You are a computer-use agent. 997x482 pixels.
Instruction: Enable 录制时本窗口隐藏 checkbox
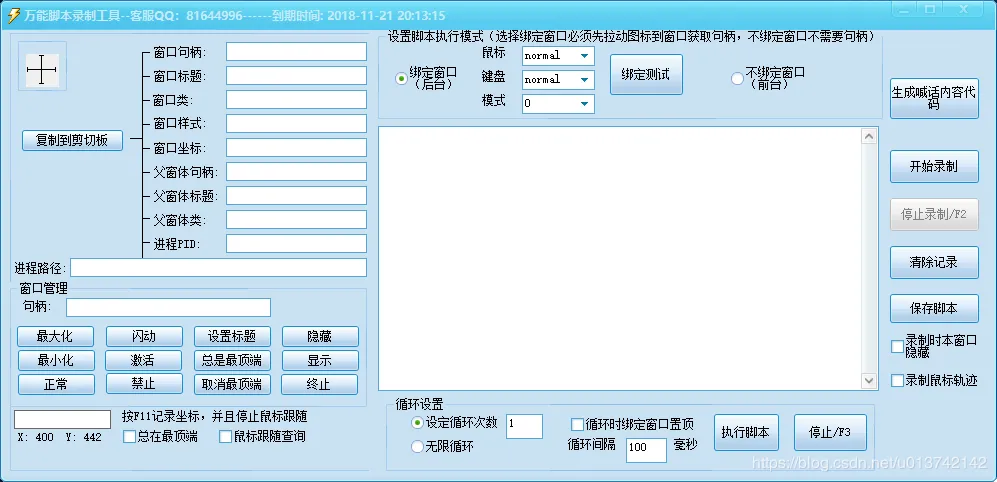pos(897,347)
